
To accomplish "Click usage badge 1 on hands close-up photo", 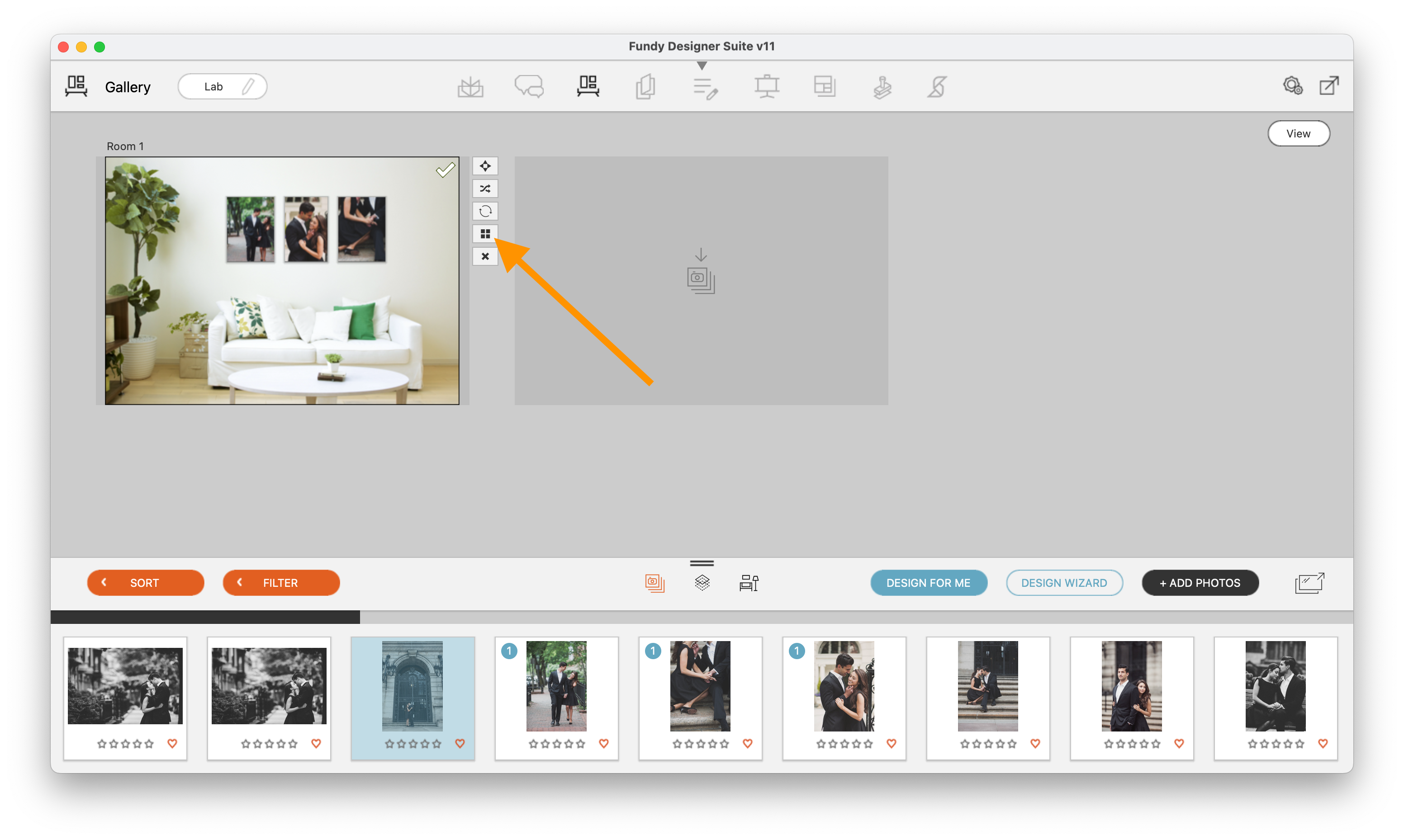I will point(653,651).
